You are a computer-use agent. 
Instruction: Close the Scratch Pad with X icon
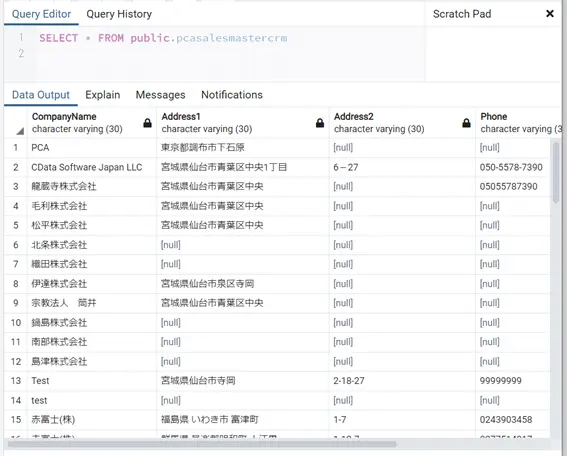pyautogui.click(x=550, y=14)
